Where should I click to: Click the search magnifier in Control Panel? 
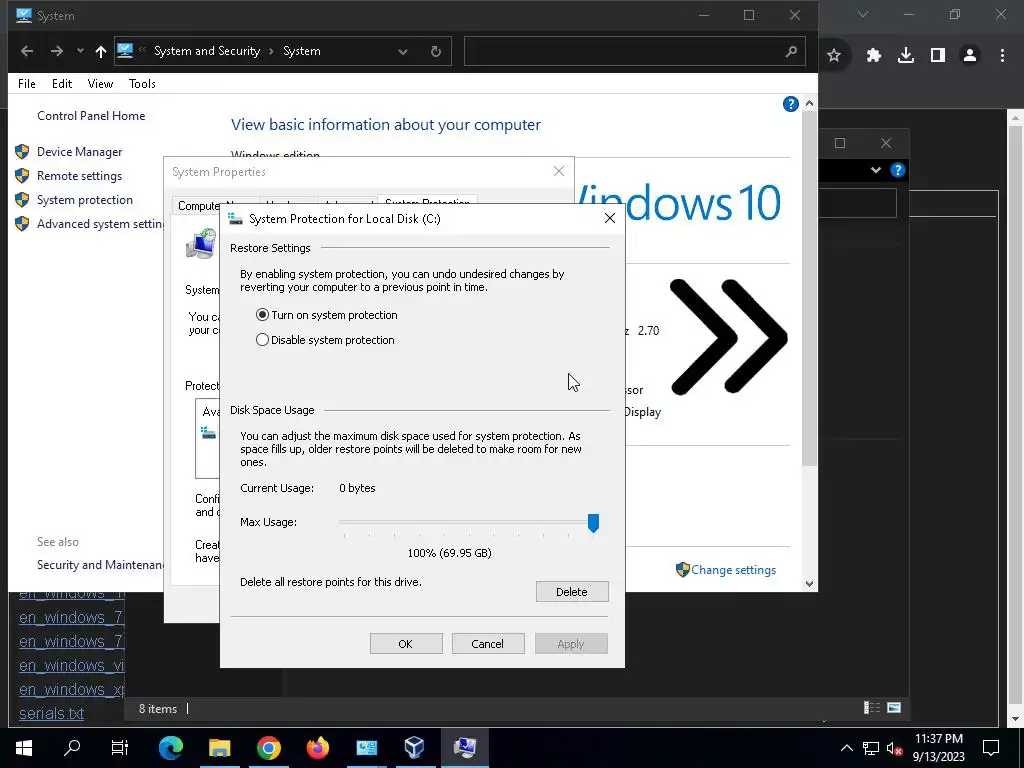[x=791, y=52]
